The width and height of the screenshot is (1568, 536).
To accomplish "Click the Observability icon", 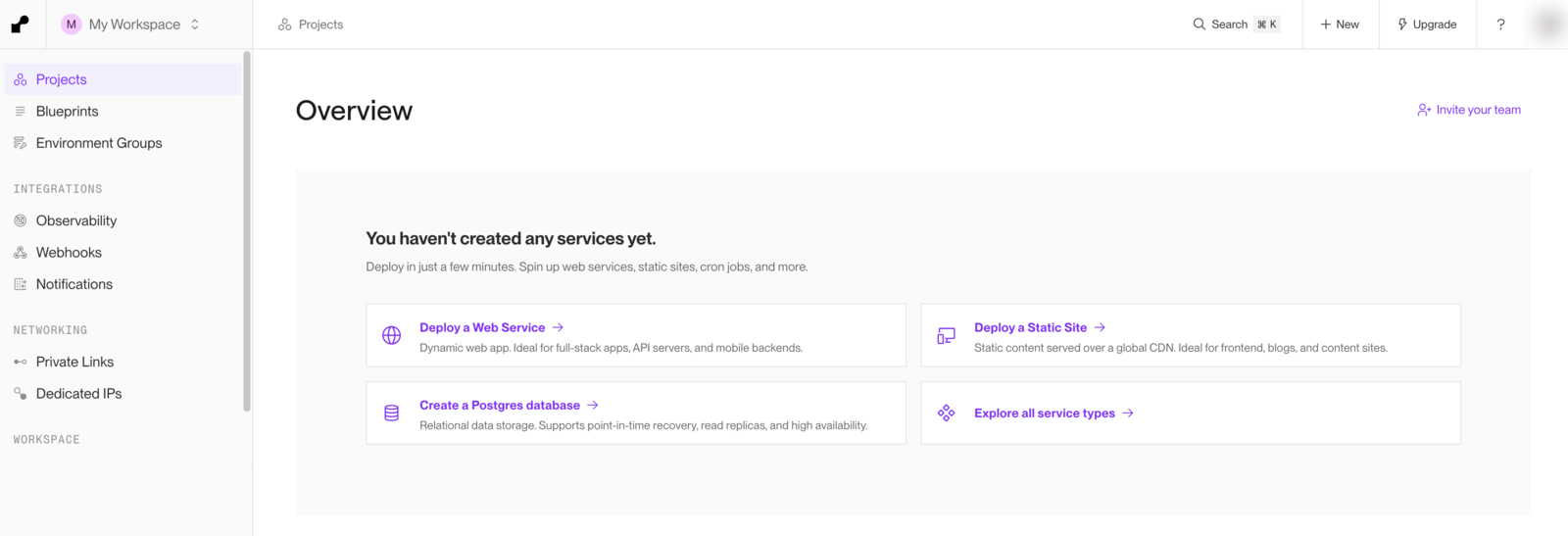I will pyautogui.click(x=21, y=220).
